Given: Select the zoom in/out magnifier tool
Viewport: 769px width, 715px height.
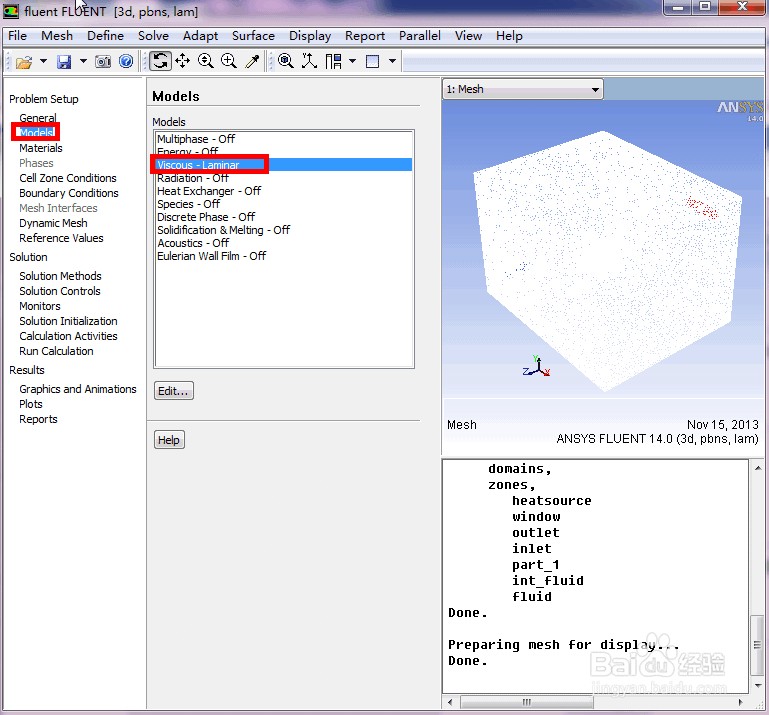Looking at the screenshot, I should pyautogui.click(x=205, y=61).
